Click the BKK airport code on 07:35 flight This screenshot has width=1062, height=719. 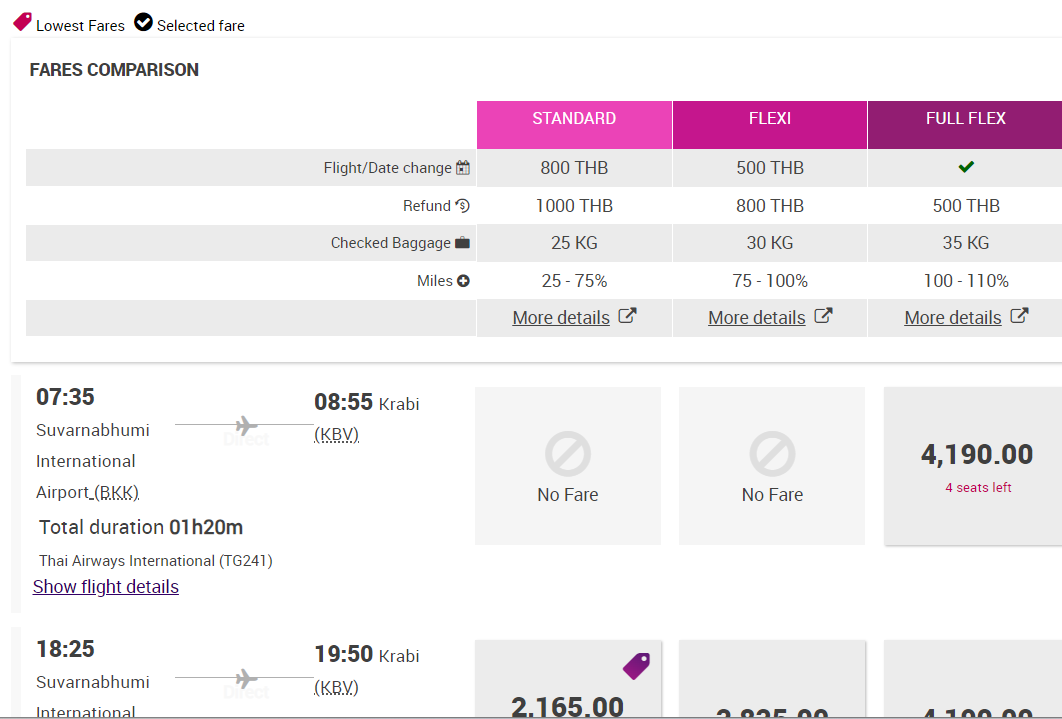pos(116,493)
